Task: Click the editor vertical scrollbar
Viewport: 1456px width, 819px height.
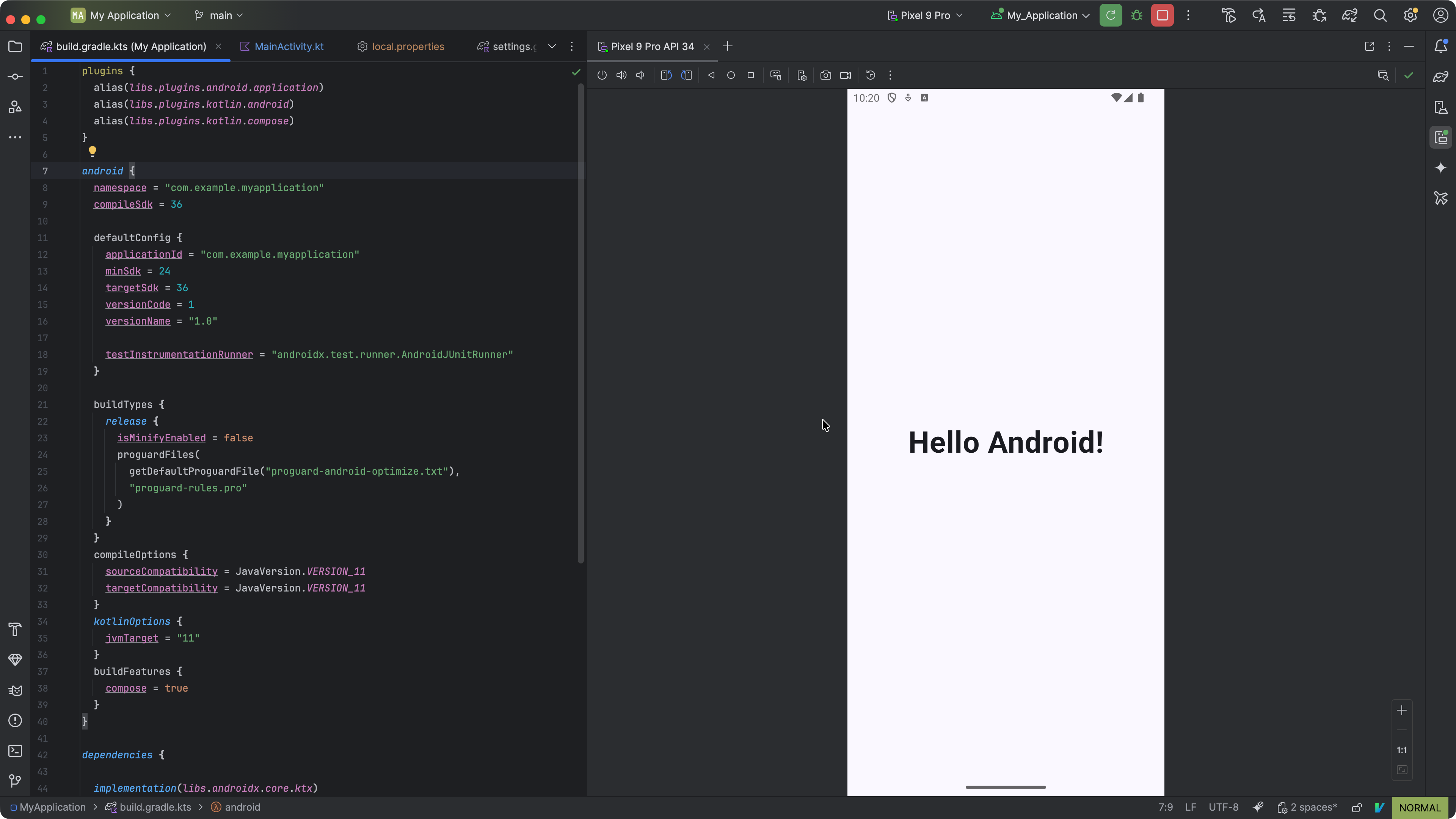Action: click(x=581, y=322)
